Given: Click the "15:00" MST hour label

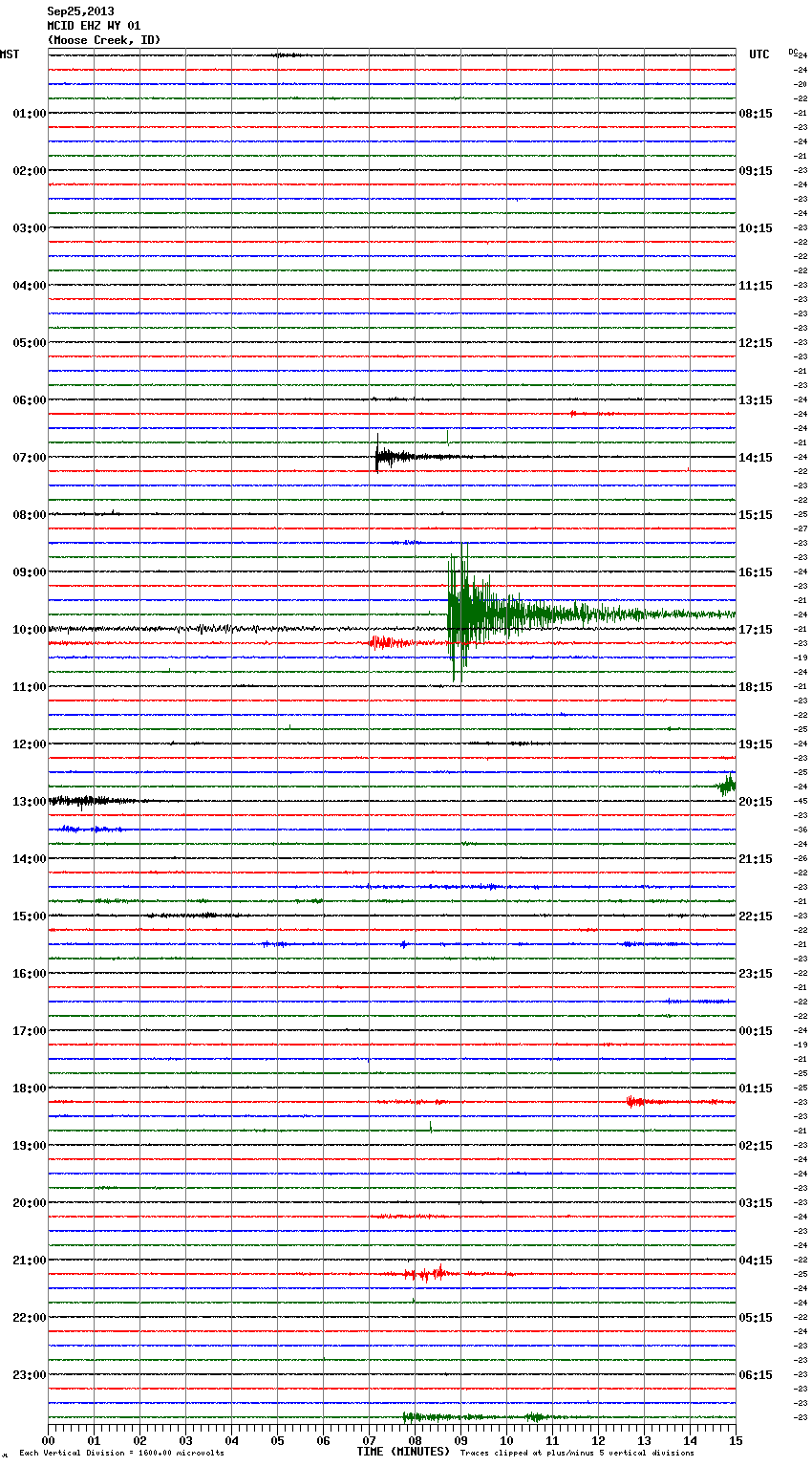Looking at the screenshot, I should (x=30, y=916).
